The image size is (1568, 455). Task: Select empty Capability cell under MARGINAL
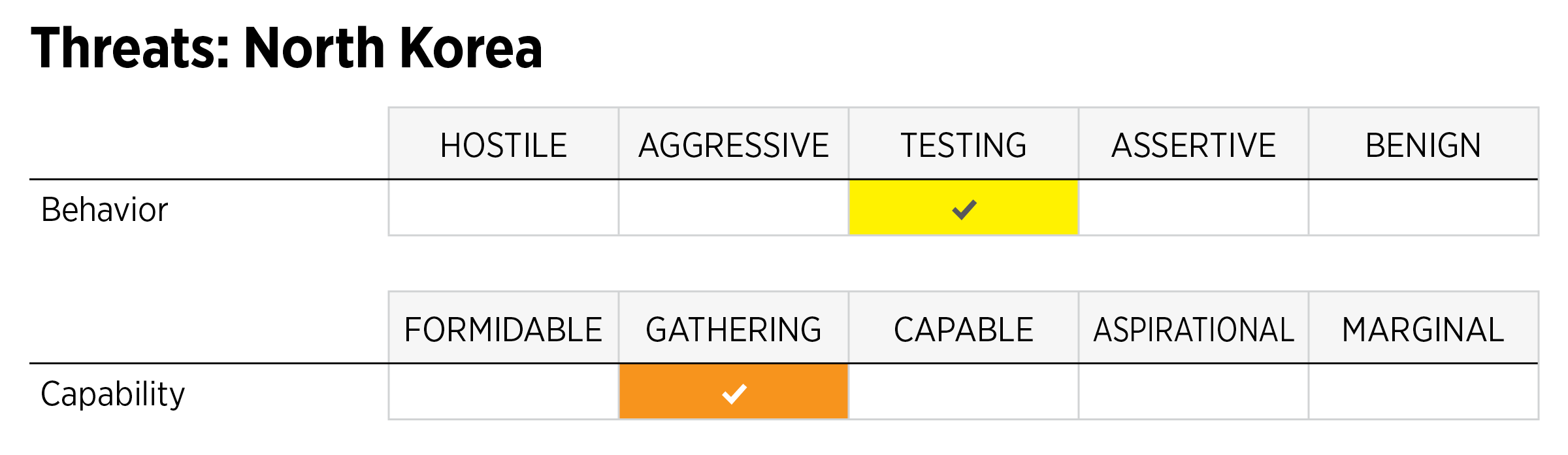pos(1423,392)
